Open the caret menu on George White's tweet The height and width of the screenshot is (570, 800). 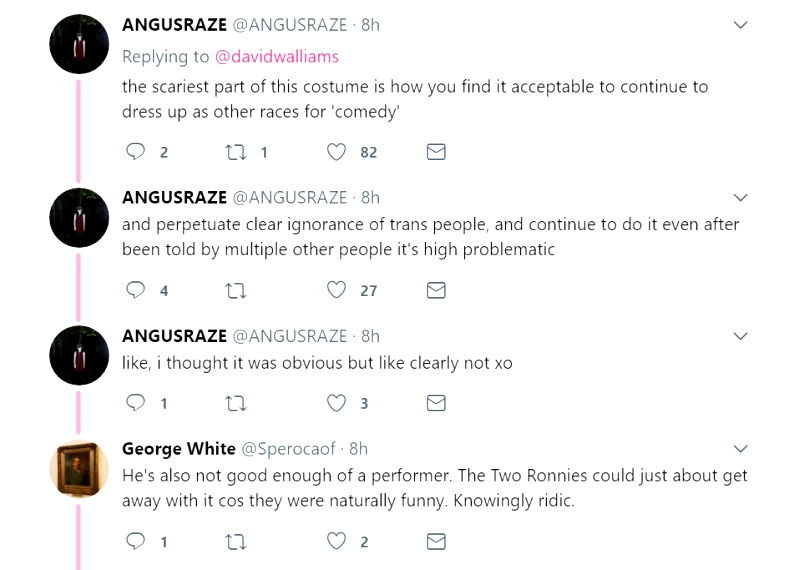(x=741, y=448)
